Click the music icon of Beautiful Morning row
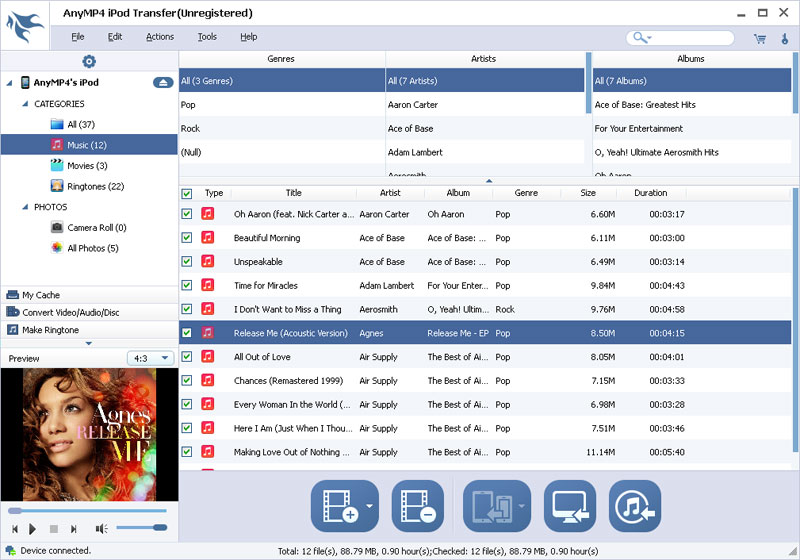 point(207,238)
